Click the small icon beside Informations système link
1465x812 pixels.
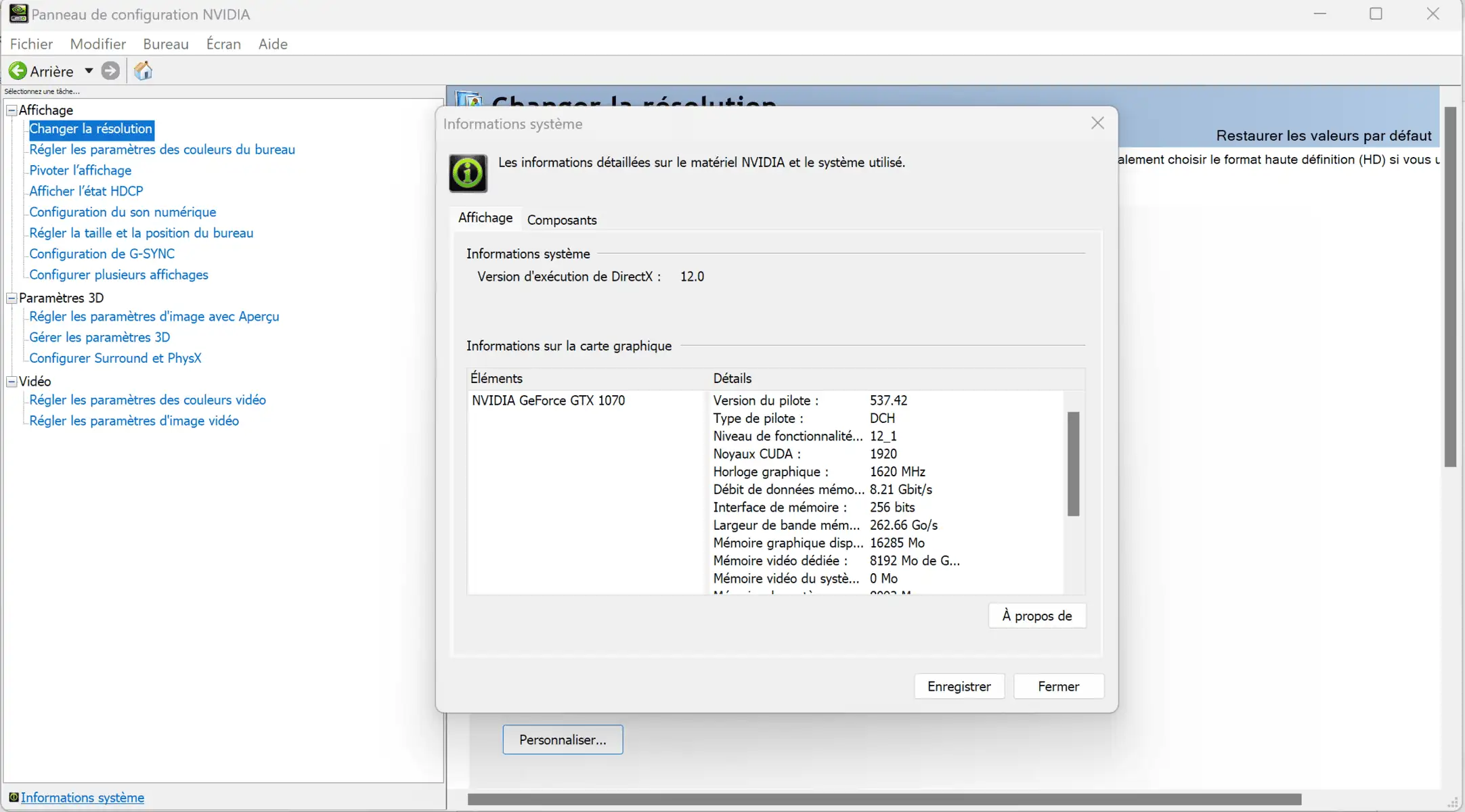click(x=14, y=797)
